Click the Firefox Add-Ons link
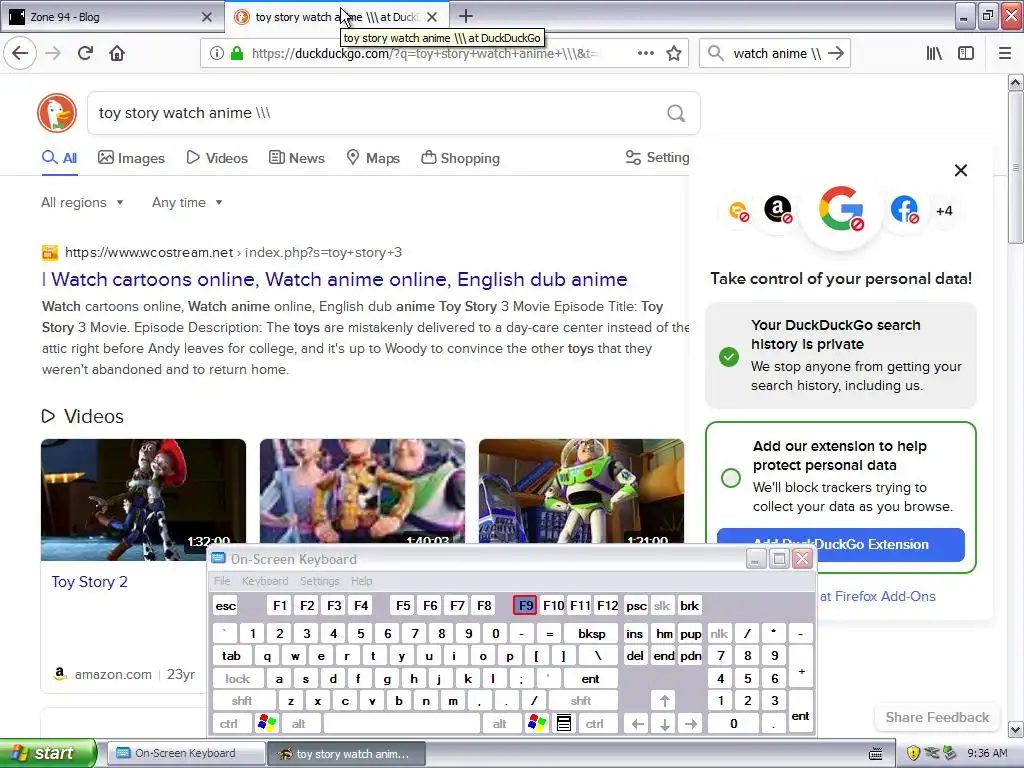The width and height of the screenshot is (1024, 768). click(877, 596)
